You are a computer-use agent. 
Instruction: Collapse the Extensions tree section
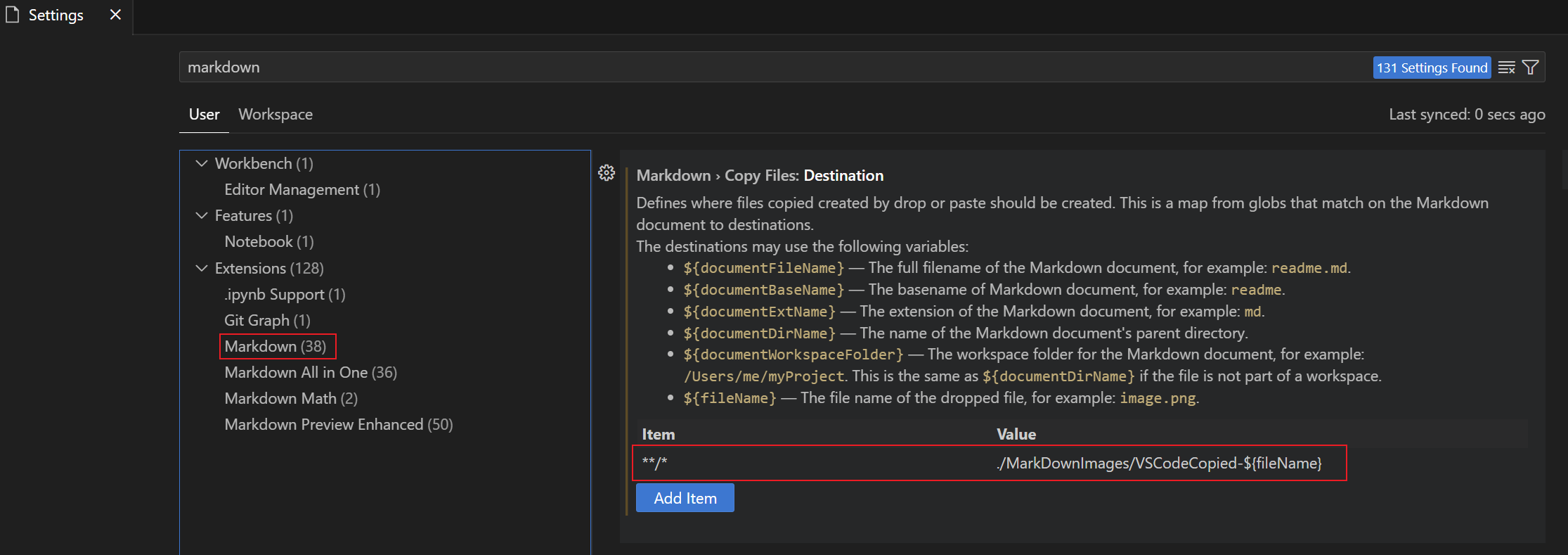pos(202,268)
